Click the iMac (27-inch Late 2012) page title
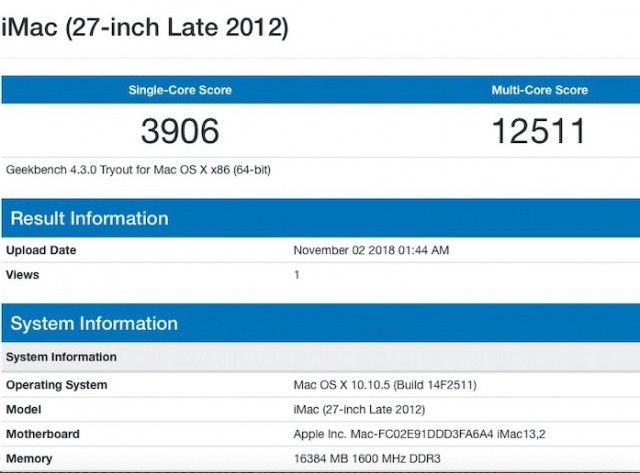 tap(144, 28)
